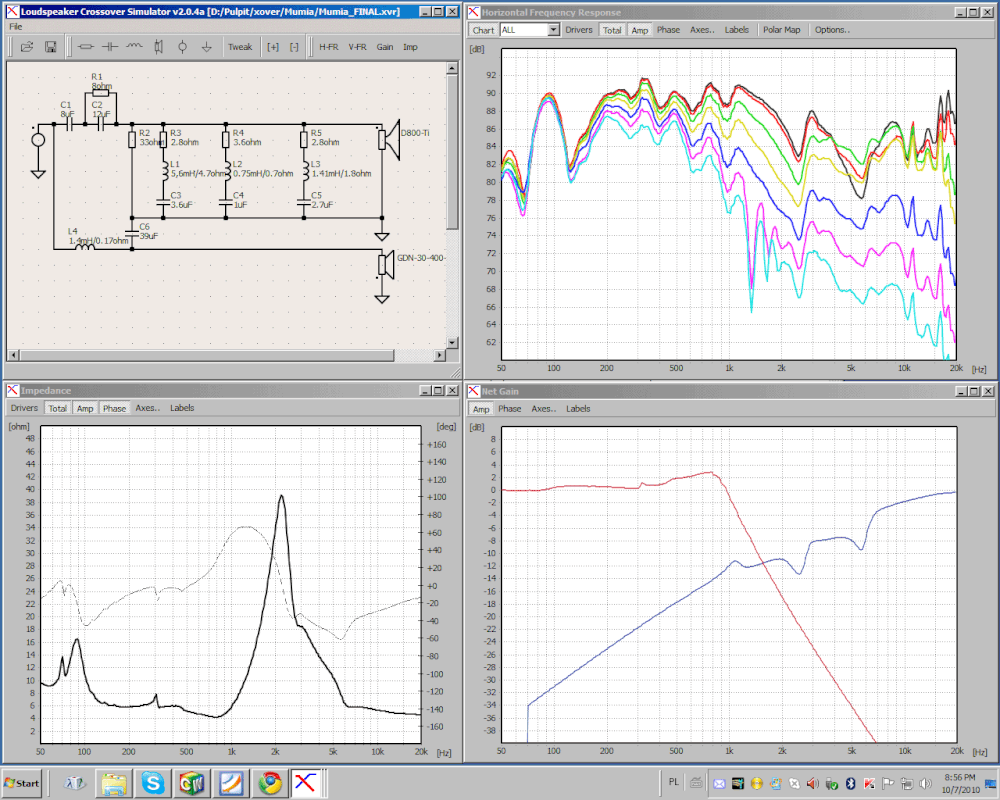
Task: Open Windows Explorer folder in taskbar
Action: pos(114,783)
